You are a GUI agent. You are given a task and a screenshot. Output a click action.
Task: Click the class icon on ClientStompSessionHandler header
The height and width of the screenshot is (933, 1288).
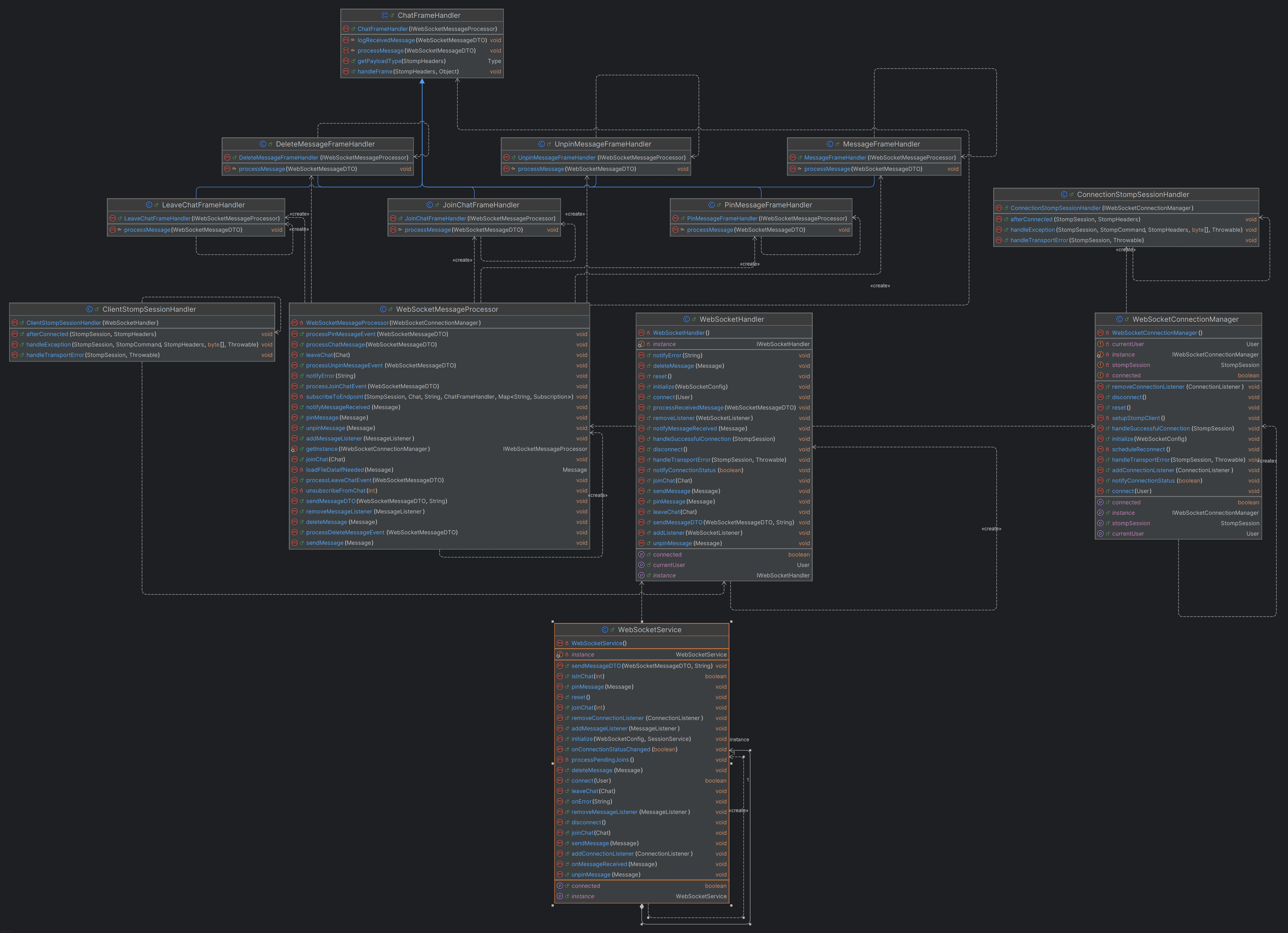[x=90, y=309]
